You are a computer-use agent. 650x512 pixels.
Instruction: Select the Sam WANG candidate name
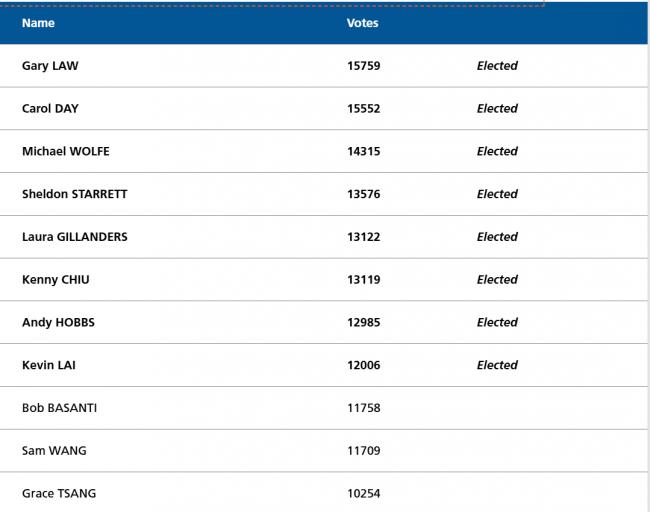pos(54,451)
